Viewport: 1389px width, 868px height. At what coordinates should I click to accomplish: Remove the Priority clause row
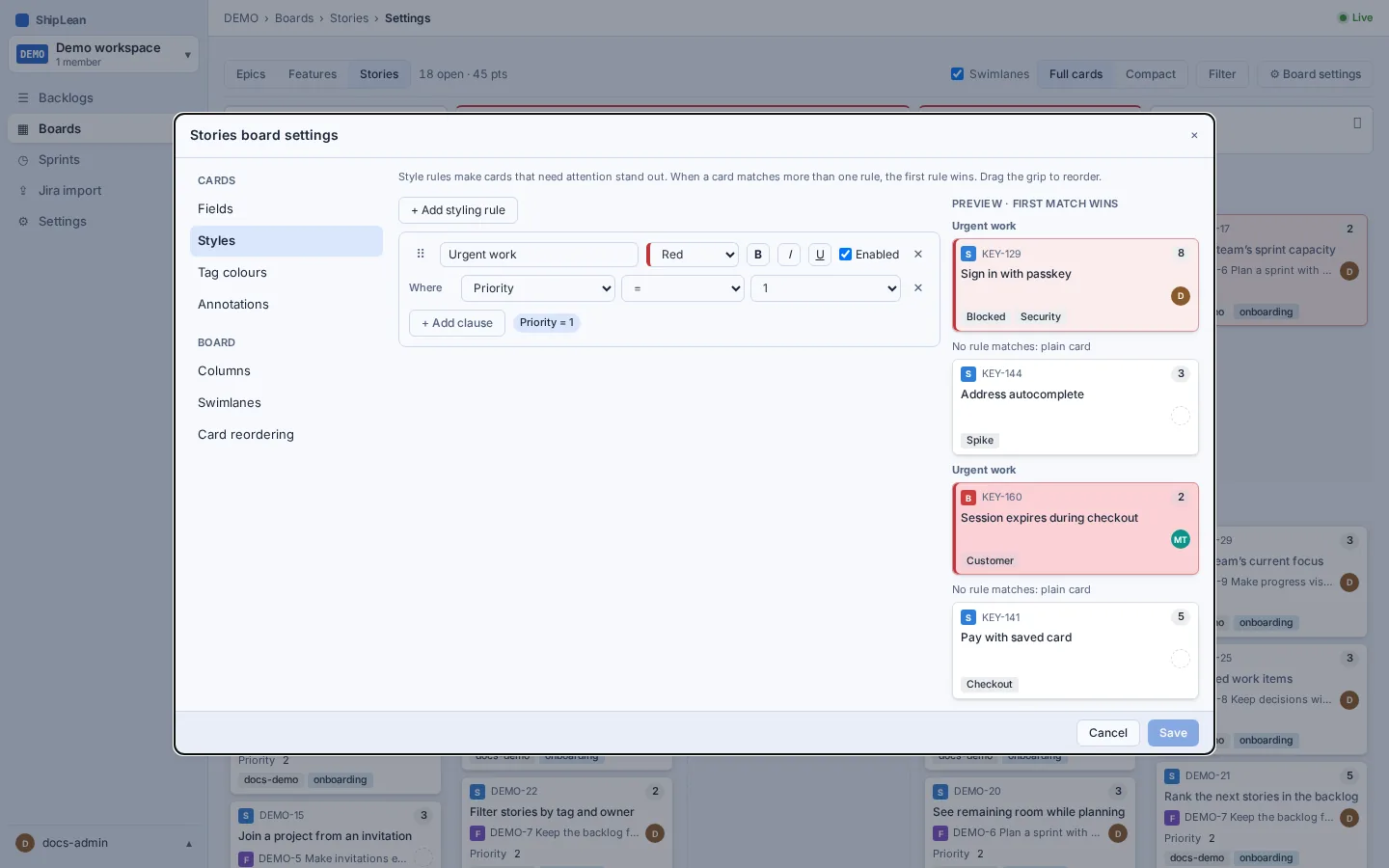[918, 287]
